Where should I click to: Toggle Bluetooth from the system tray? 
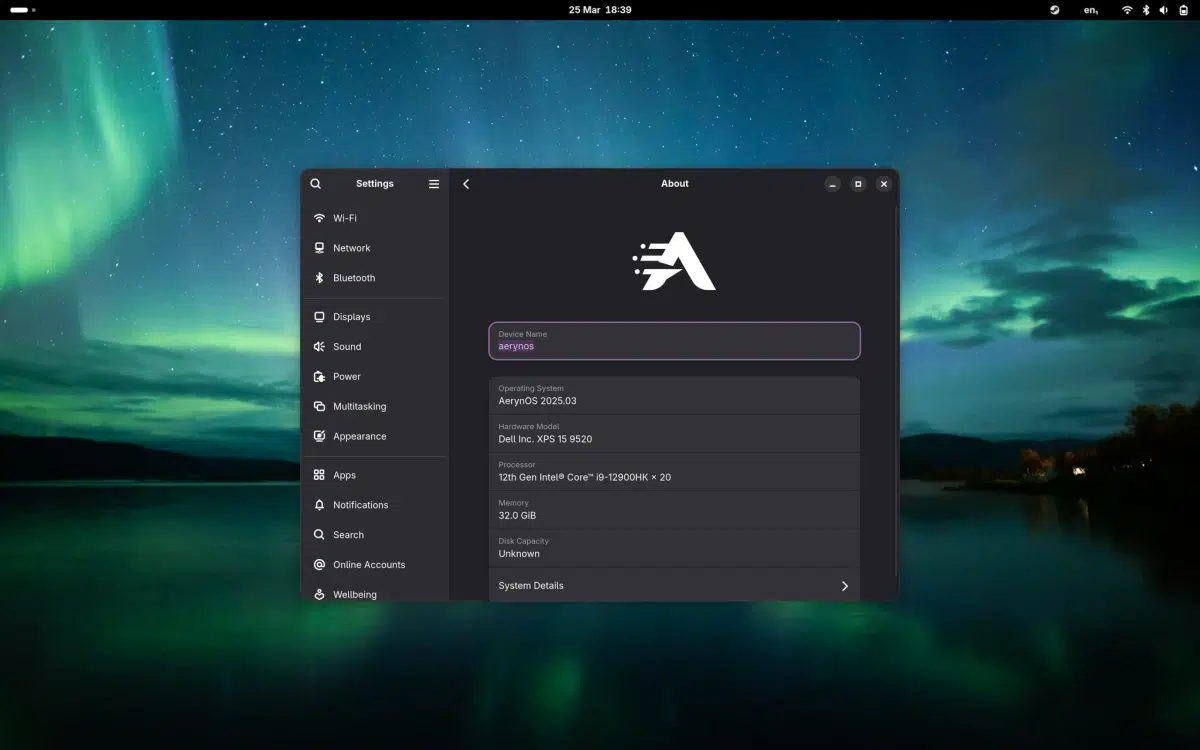[1144, 9]
